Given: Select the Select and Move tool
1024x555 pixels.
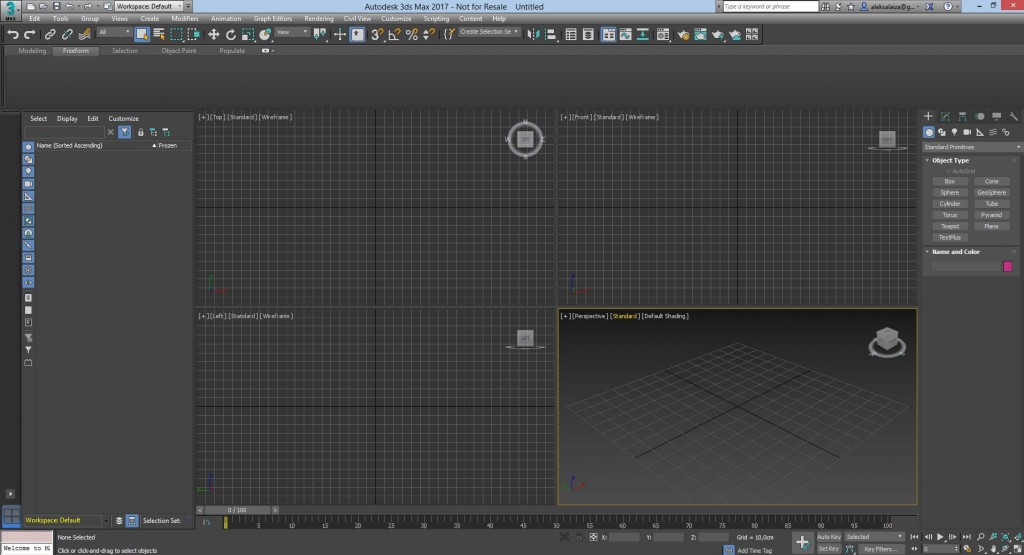Looking at the screenshot, I should (213, 34).
